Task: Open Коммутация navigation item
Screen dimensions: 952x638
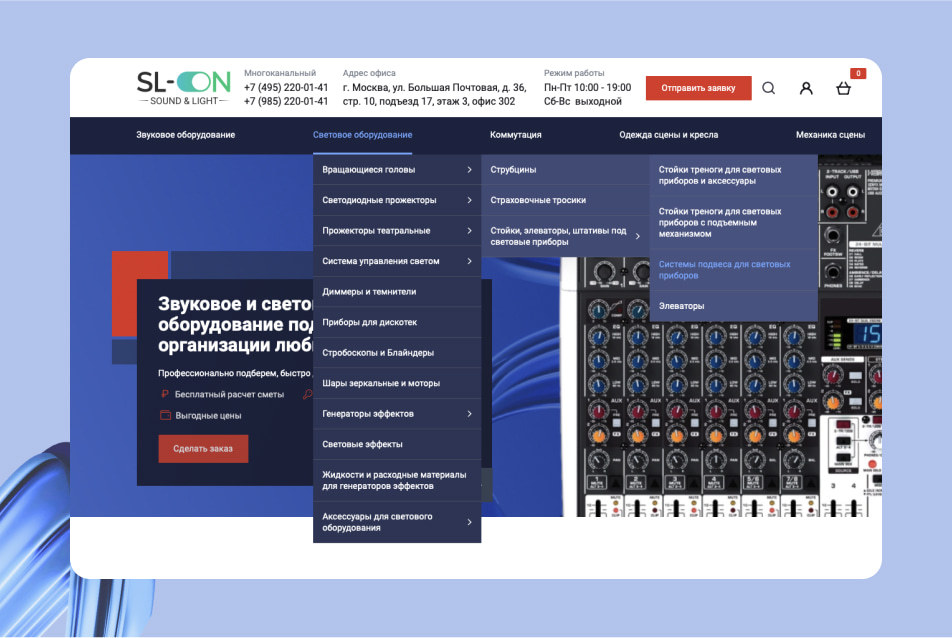Action: tap(515, 135)
